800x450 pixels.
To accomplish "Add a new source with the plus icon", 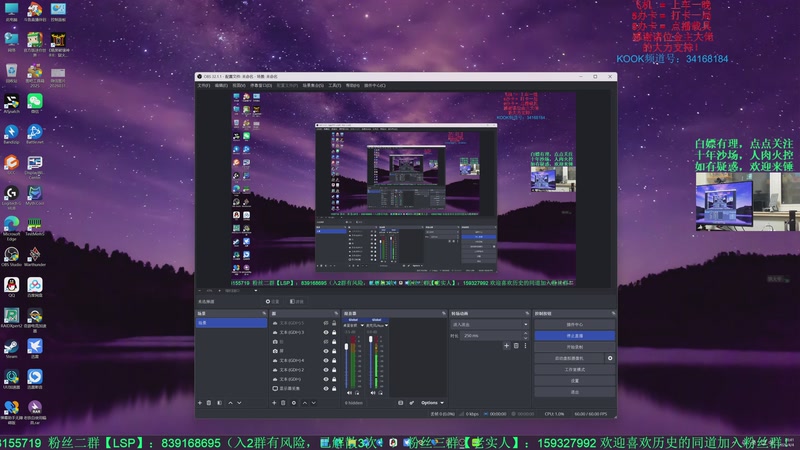I will click(x=274, y=403).
